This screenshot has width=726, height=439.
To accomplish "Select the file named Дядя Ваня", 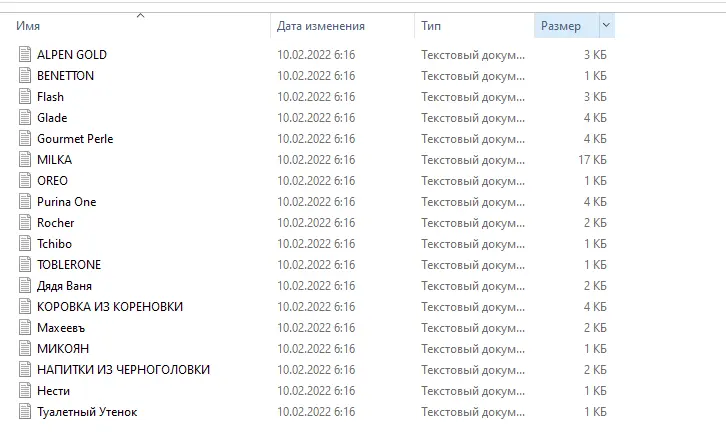I will [64, 286].
